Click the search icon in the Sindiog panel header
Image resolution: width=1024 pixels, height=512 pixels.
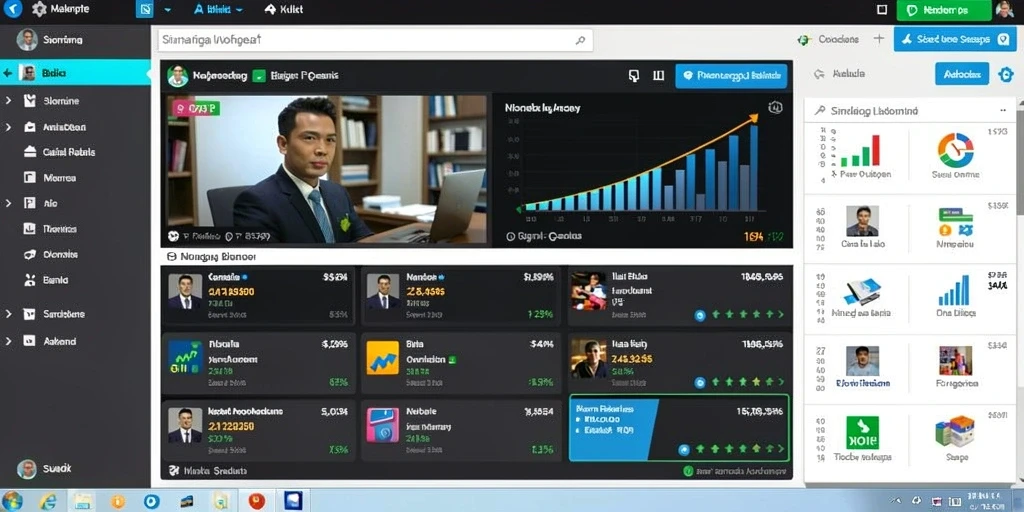[820, 111]
